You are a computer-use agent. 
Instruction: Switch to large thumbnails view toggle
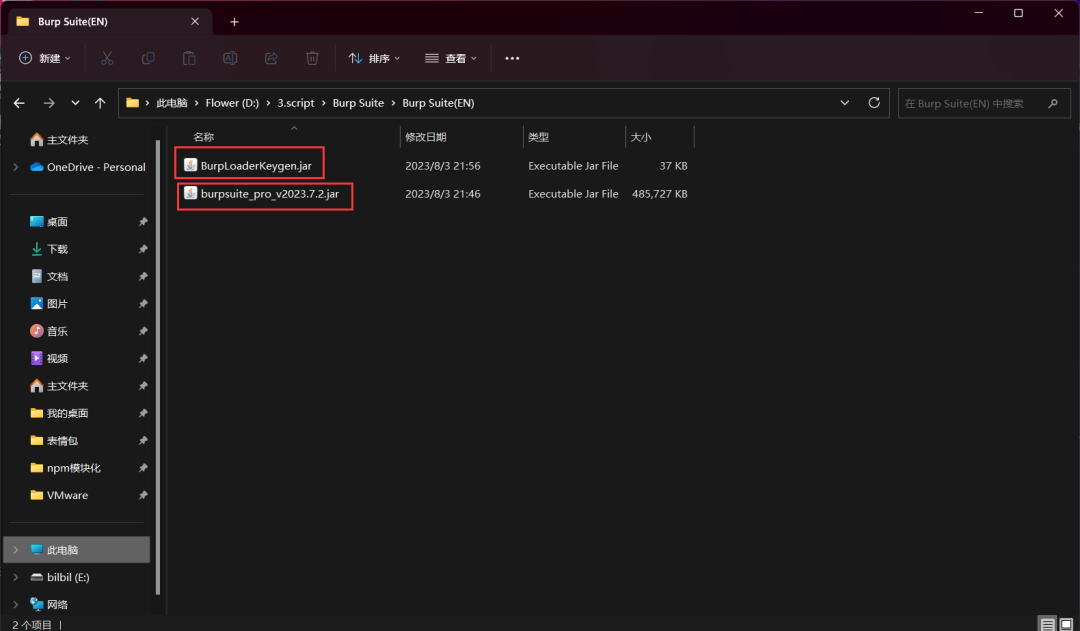(x=1066, y=624)
